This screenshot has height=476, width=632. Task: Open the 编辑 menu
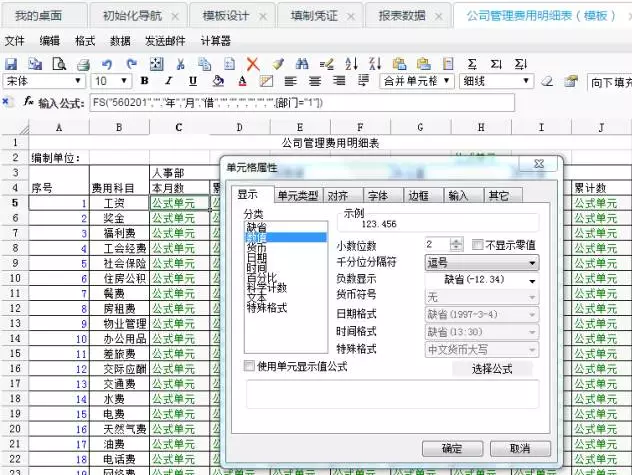[x=50, y=41]
